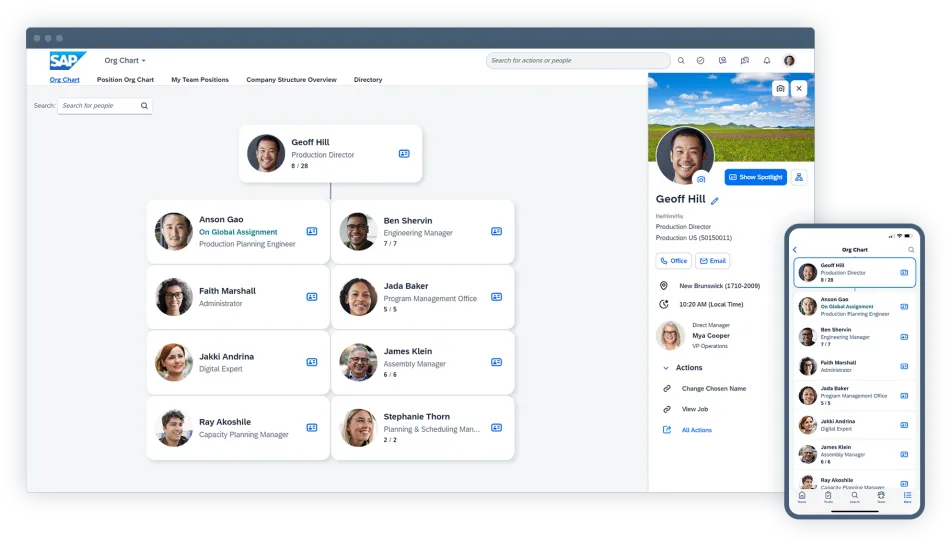Open Jakki Andrina's contact card icon

[312, 362]
